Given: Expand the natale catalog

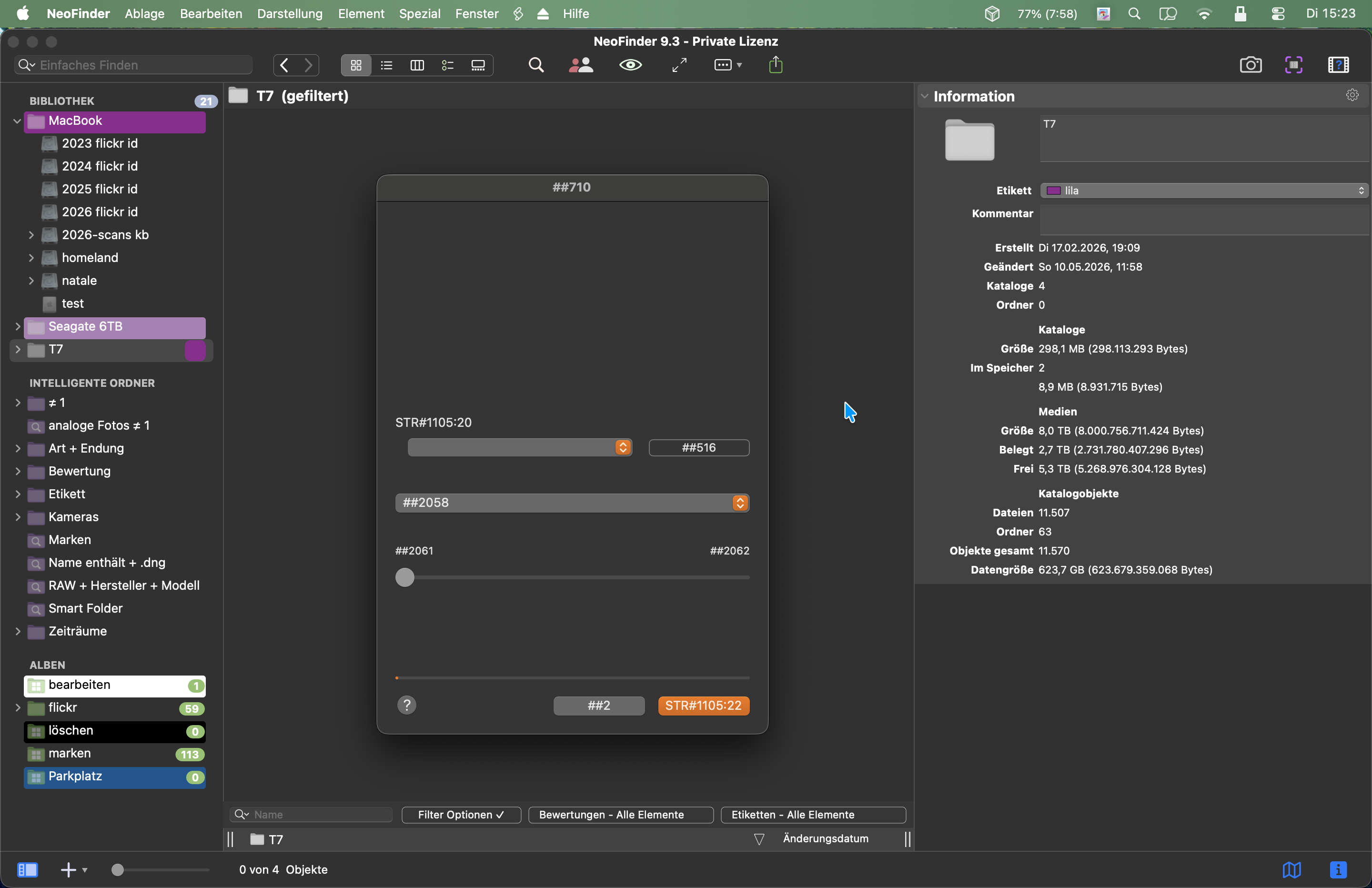Looking at the screenshot, I should 31,281.
